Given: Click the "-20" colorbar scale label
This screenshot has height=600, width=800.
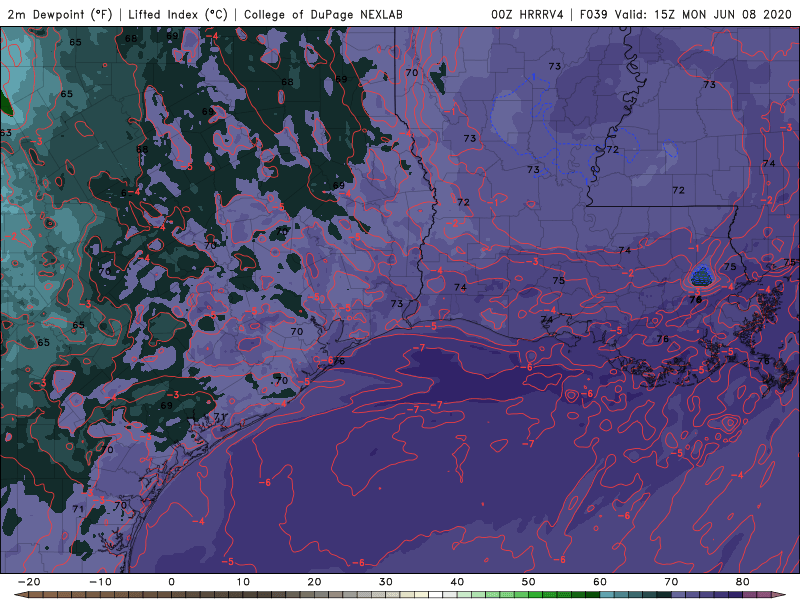Looking at the screenshot, I should coord(29,582).
